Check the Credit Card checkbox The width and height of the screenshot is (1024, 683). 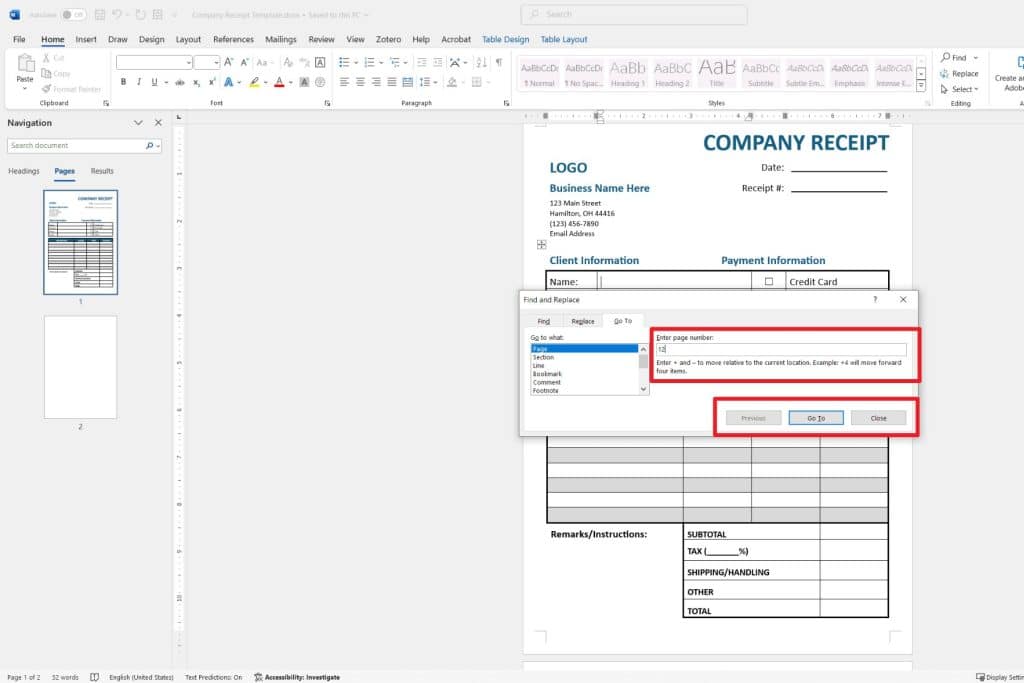pos(769,282)
